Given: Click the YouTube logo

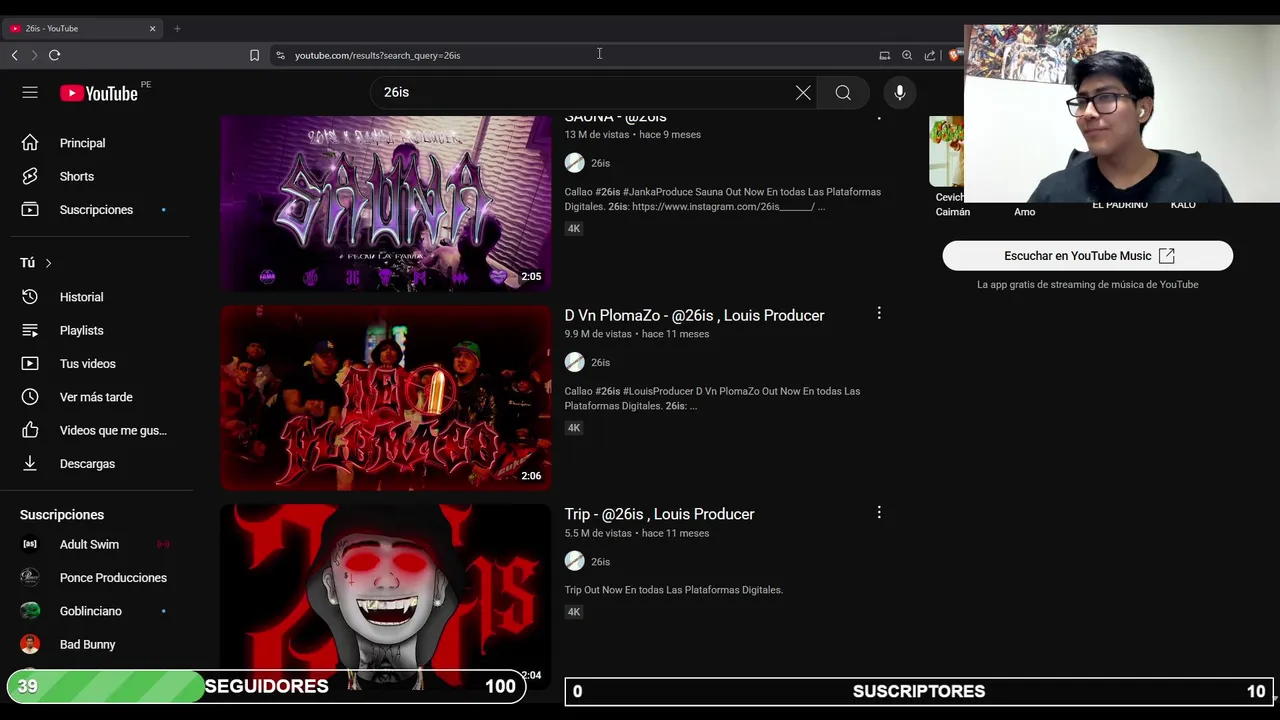Looking at the screenshot, I should pos(98,93).
